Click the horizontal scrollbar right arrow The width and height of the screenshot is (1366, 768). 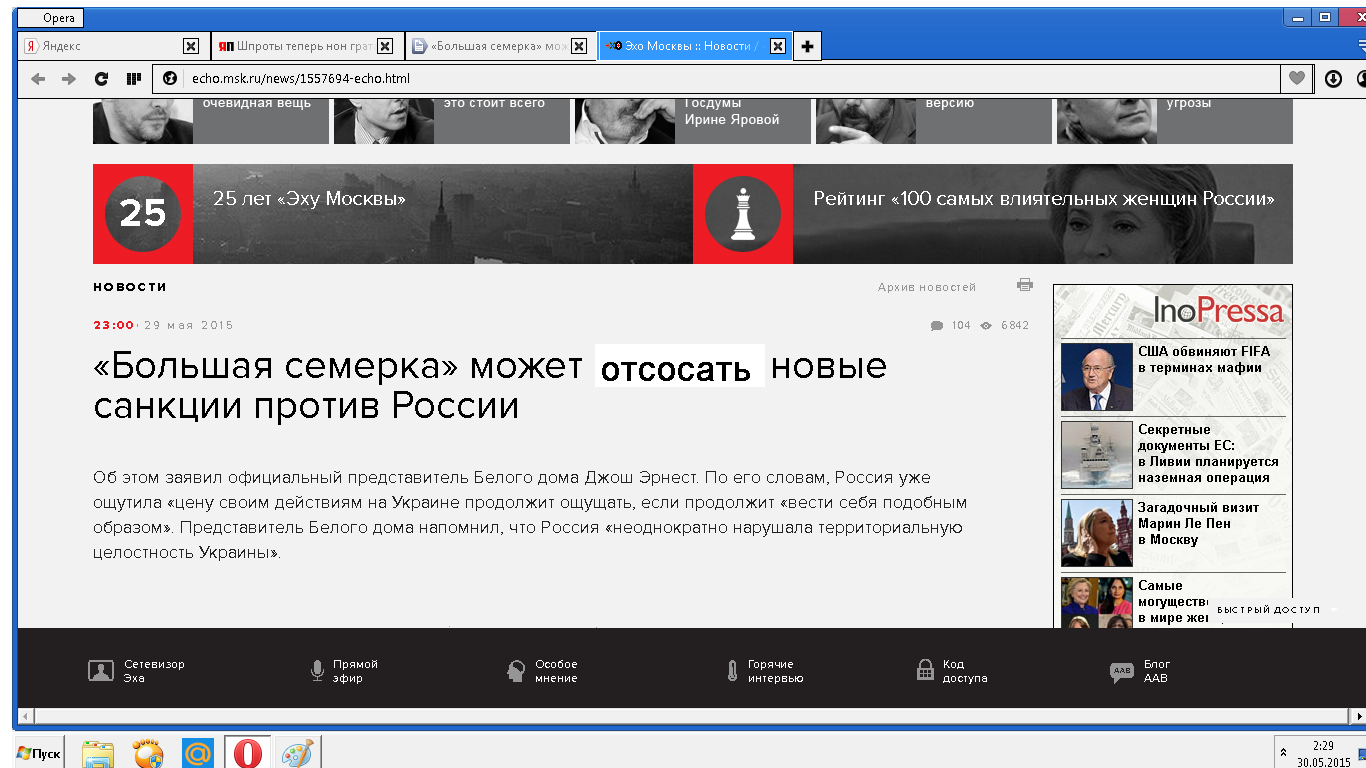(x=1358, y=716)
